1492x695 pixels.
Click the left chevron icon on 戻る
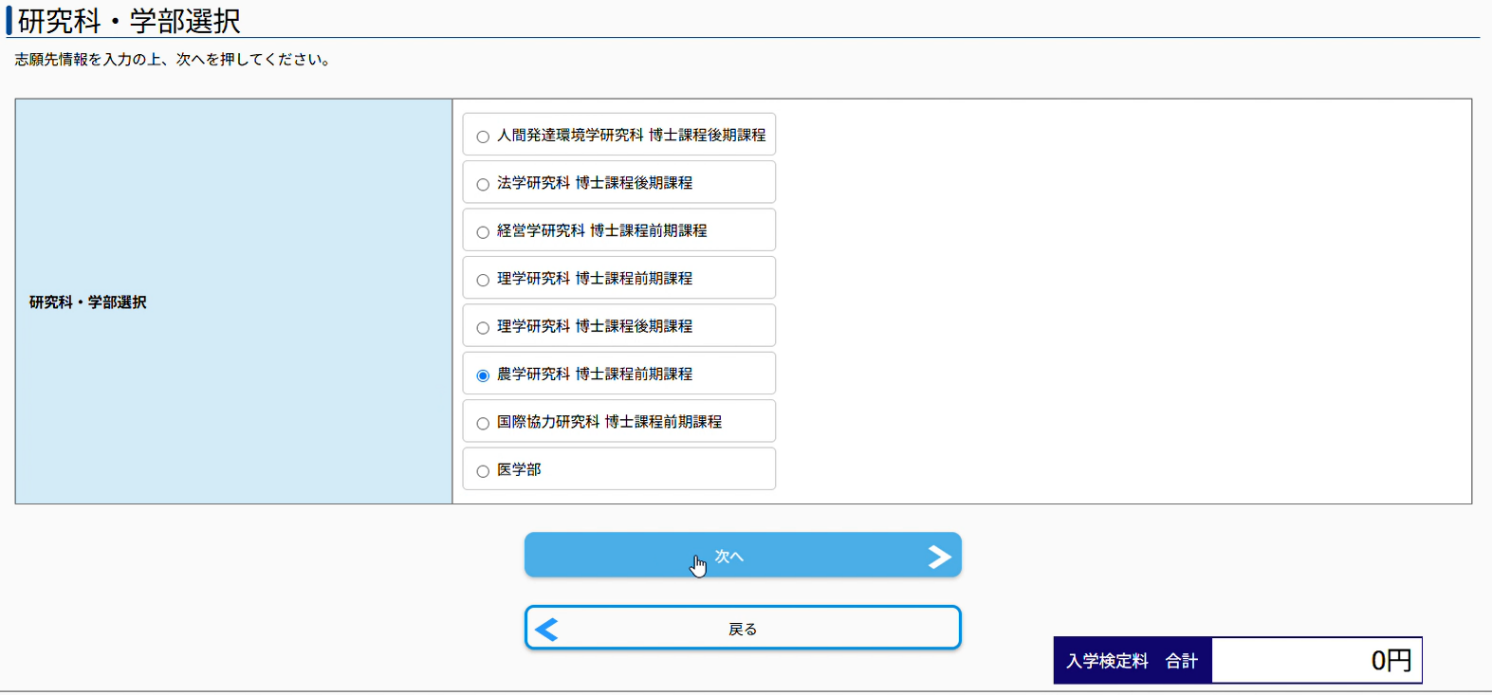click(547, 629)
